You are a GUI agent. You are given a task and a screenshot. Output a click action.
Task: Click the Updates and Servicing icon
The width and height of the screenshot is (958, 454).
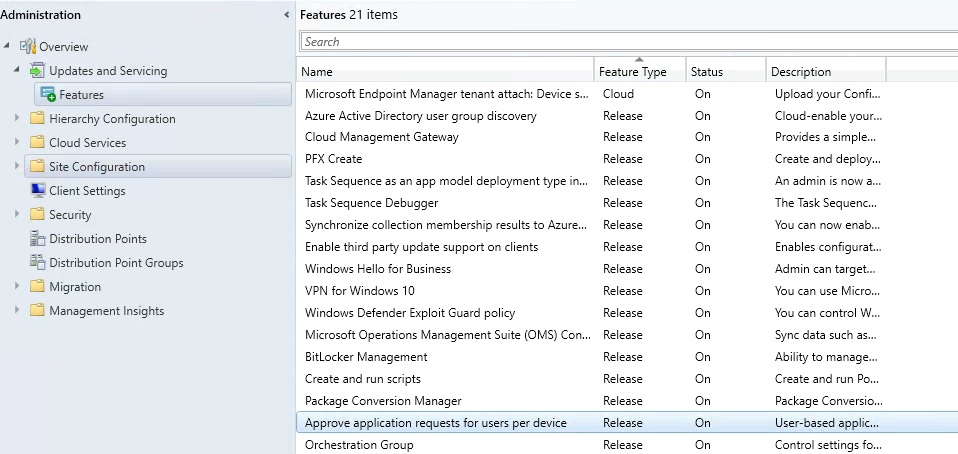[37, 70]
